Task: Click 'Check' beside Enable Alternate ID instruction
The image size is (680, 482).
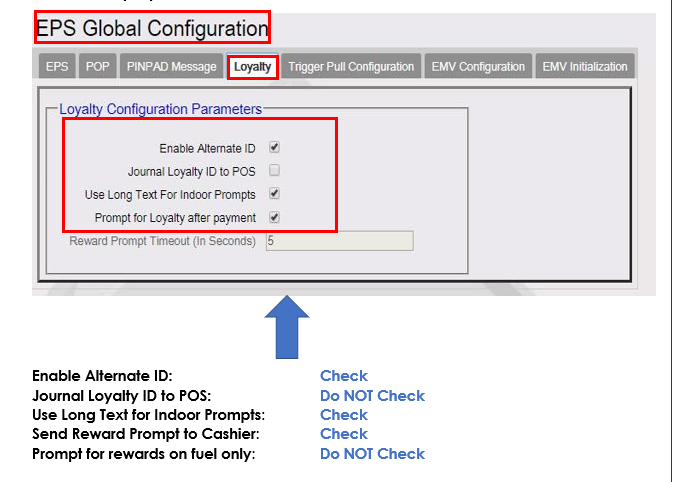Action: [x=344, y=376]
